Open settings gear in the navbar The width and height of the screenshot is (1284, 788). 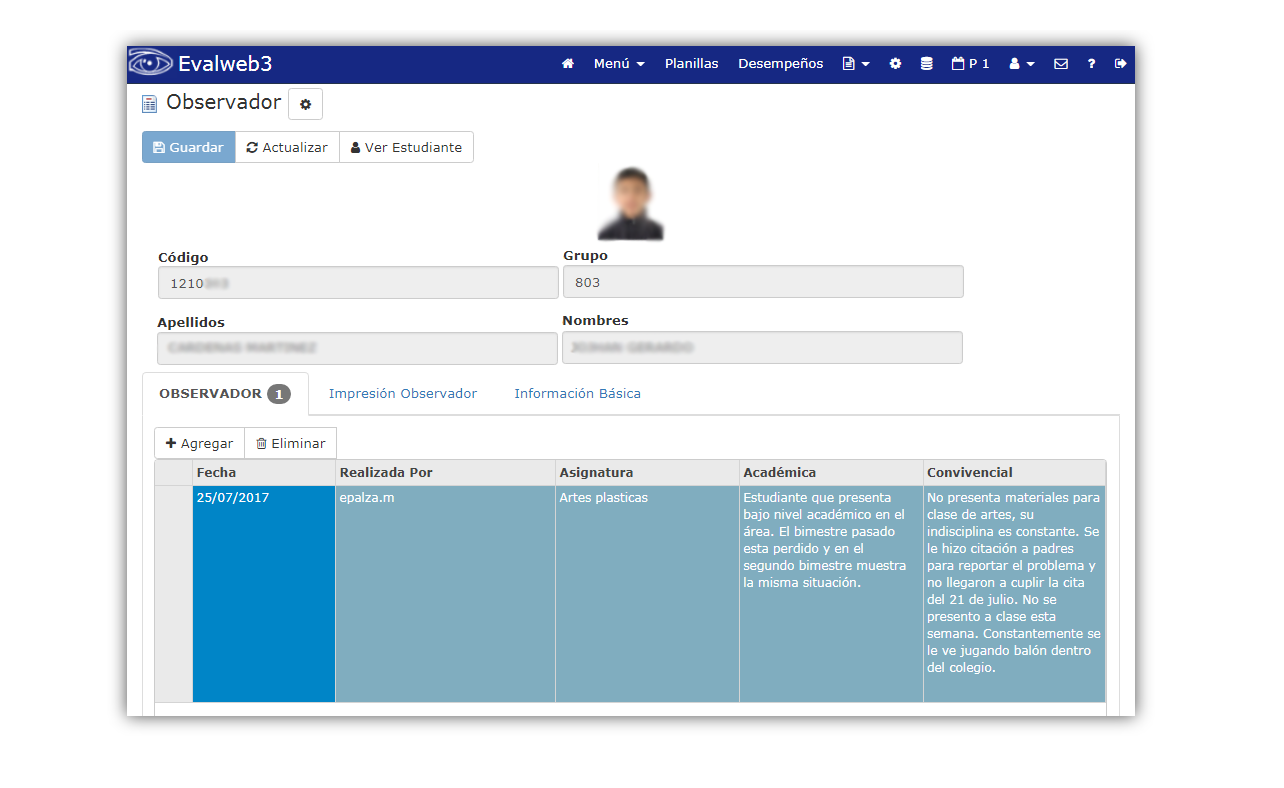(x=895, y=64)
